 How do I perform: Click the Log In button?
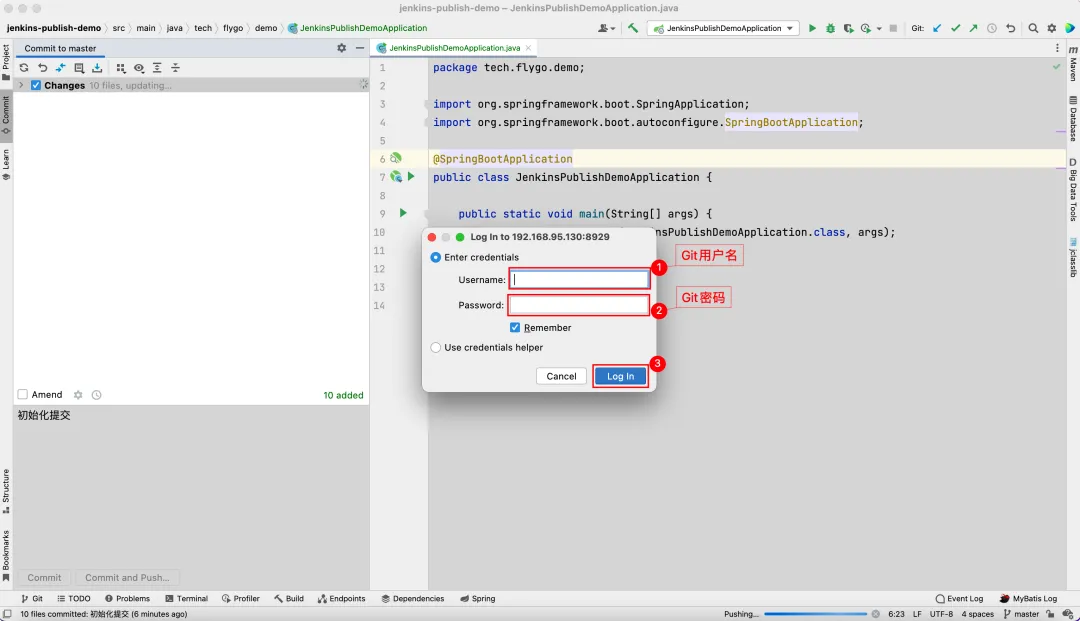point(620,376)
